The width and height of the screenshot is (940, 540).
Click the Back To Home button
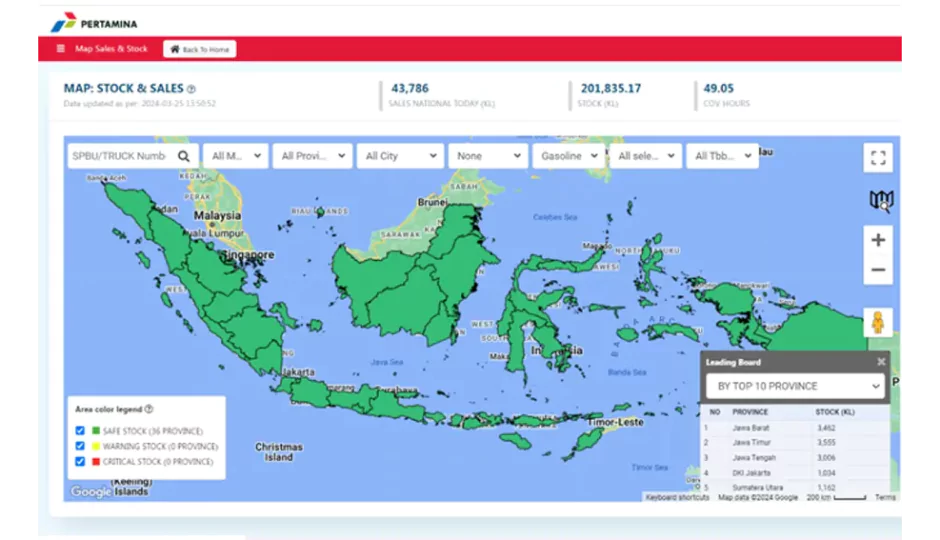click(x=200, y=49)
